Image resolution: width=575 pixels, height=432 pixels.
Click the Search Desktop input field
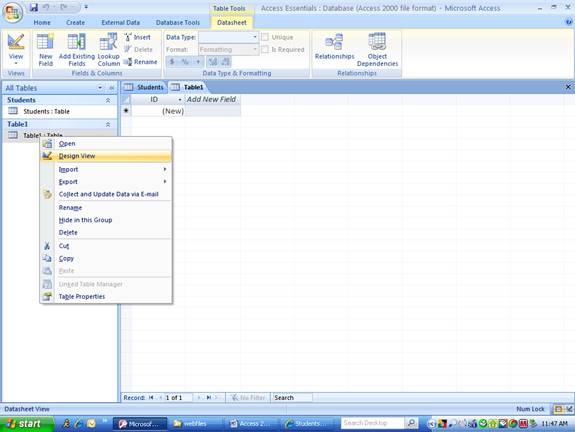pyautogui.click(x=373, y=423)
